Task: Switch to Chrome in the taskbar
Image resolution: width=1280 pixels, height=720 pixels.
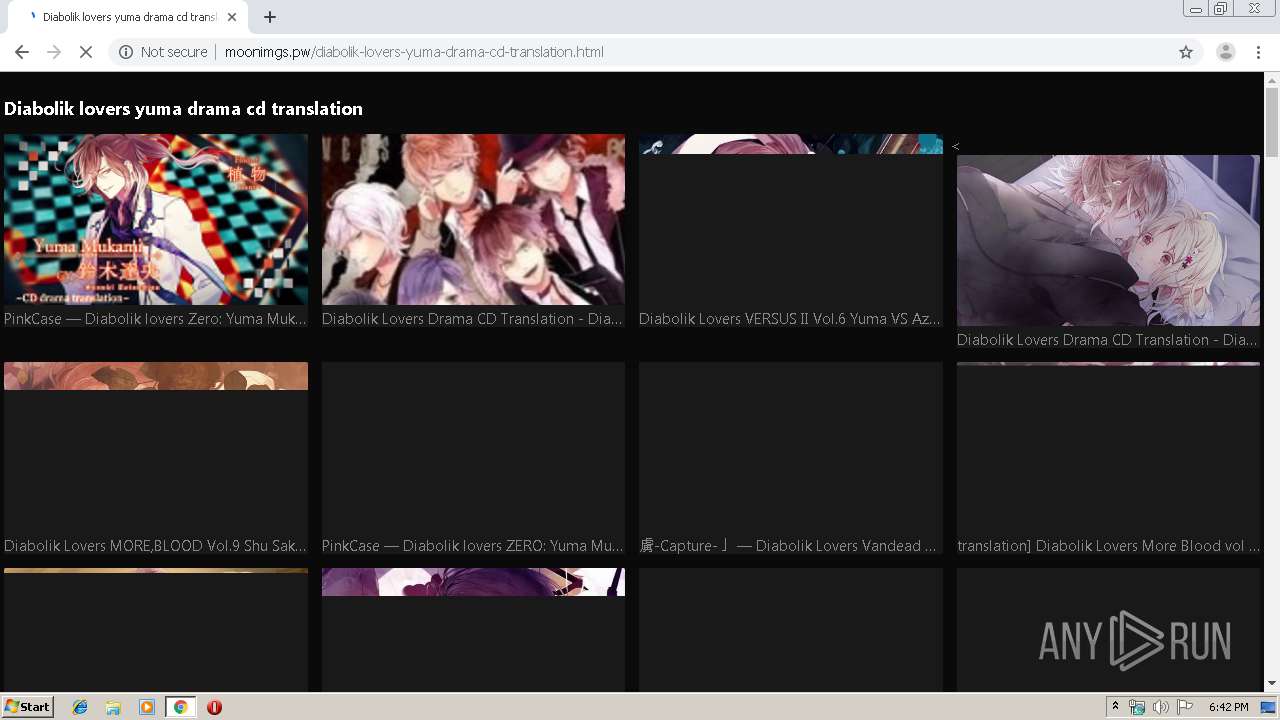Action: pyautogui.click(x=181, y=707)
